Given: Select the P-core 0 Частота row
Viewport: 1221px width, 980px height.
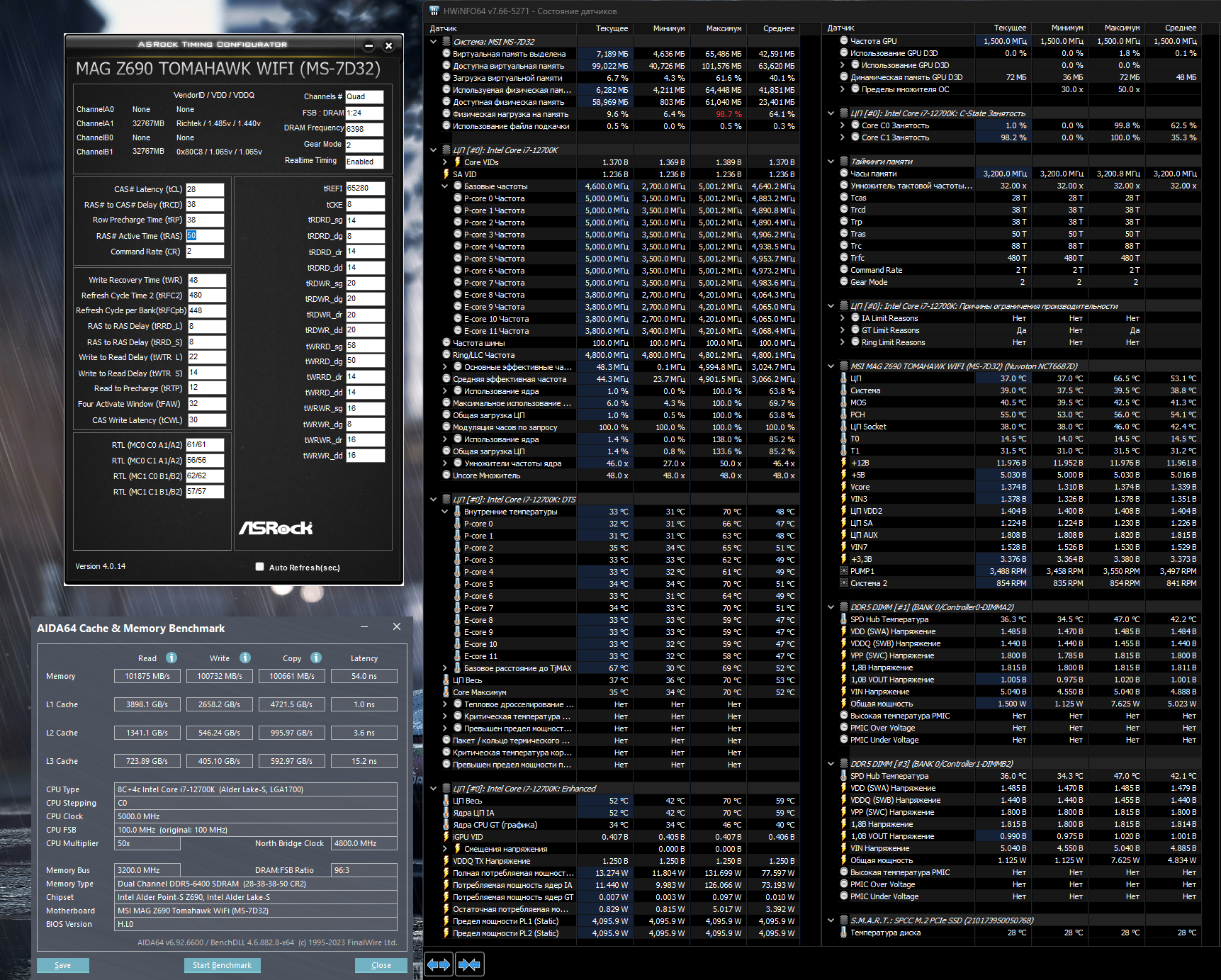Looking at the screenshot, I should (613, 198).
